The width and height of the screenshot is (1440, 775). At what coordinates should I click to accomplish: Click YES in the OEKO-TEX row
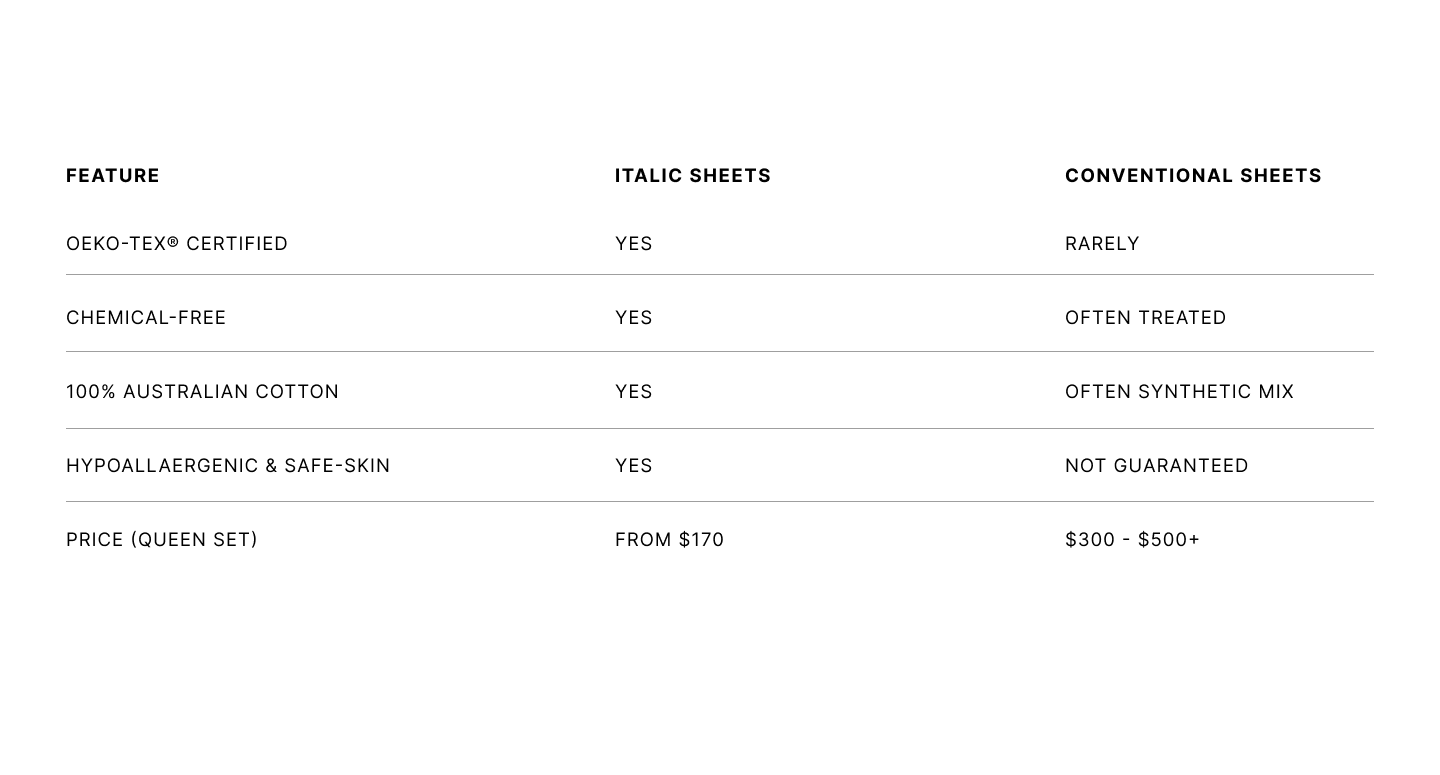click(x=634, y=244)
